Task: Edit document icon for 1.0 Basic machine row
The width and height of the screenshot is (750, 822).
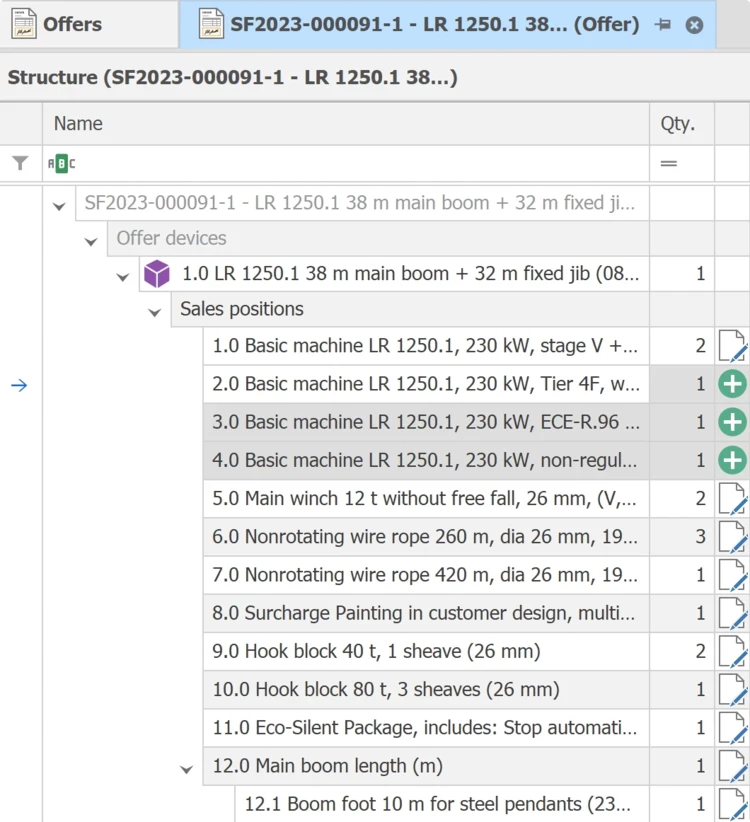Action: coord(732,347)
